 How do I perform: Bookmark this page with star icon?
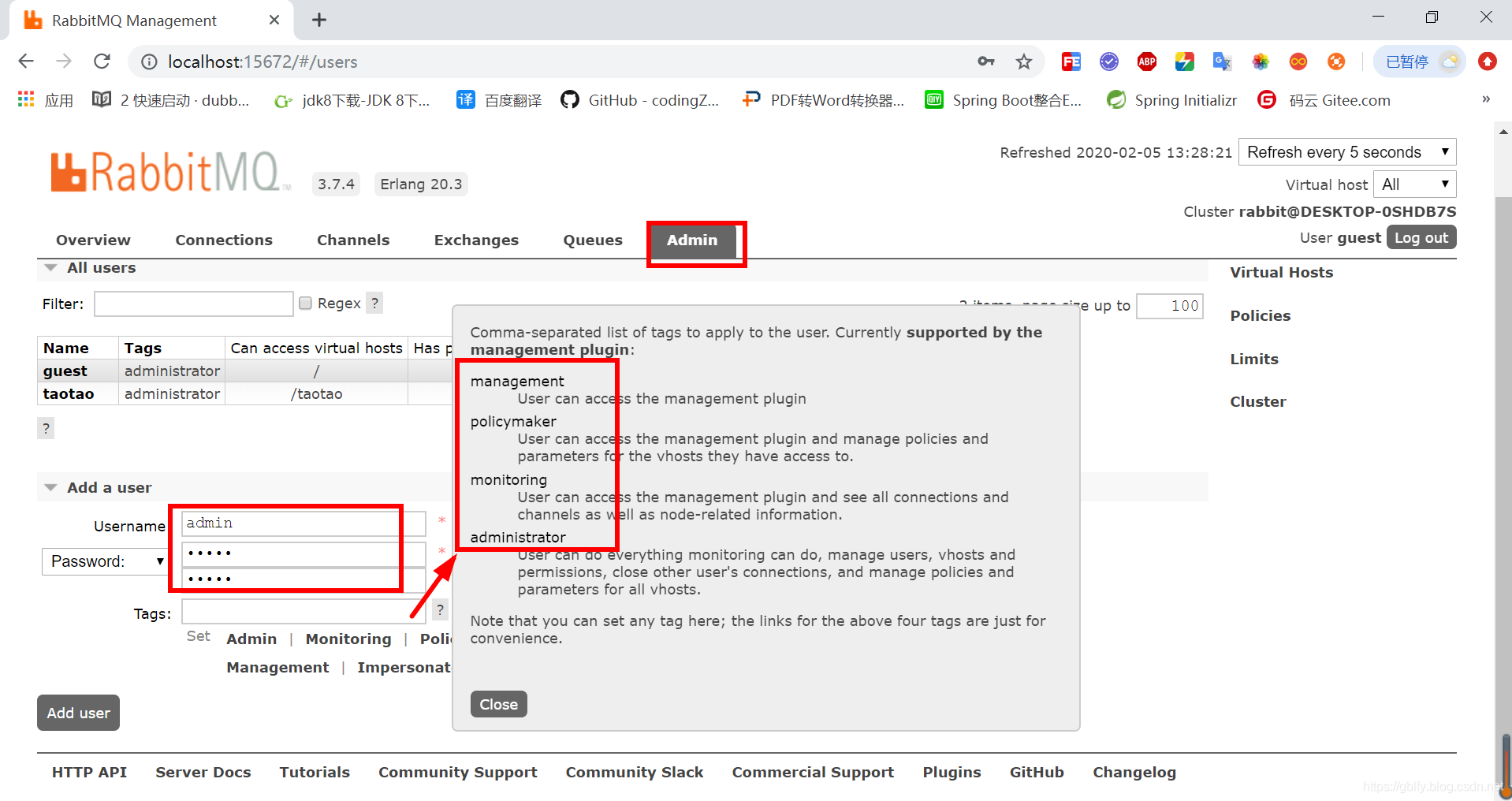(x=1023, y=61)
